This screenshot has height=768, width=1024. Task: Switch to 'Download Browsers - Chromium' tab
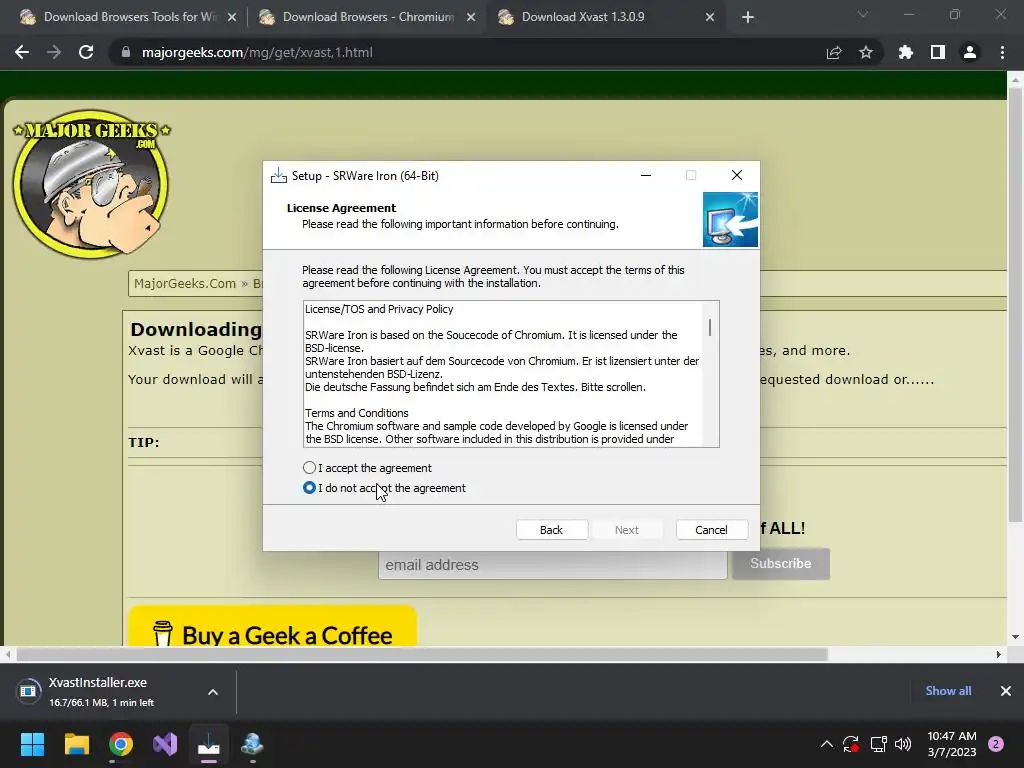368,17
